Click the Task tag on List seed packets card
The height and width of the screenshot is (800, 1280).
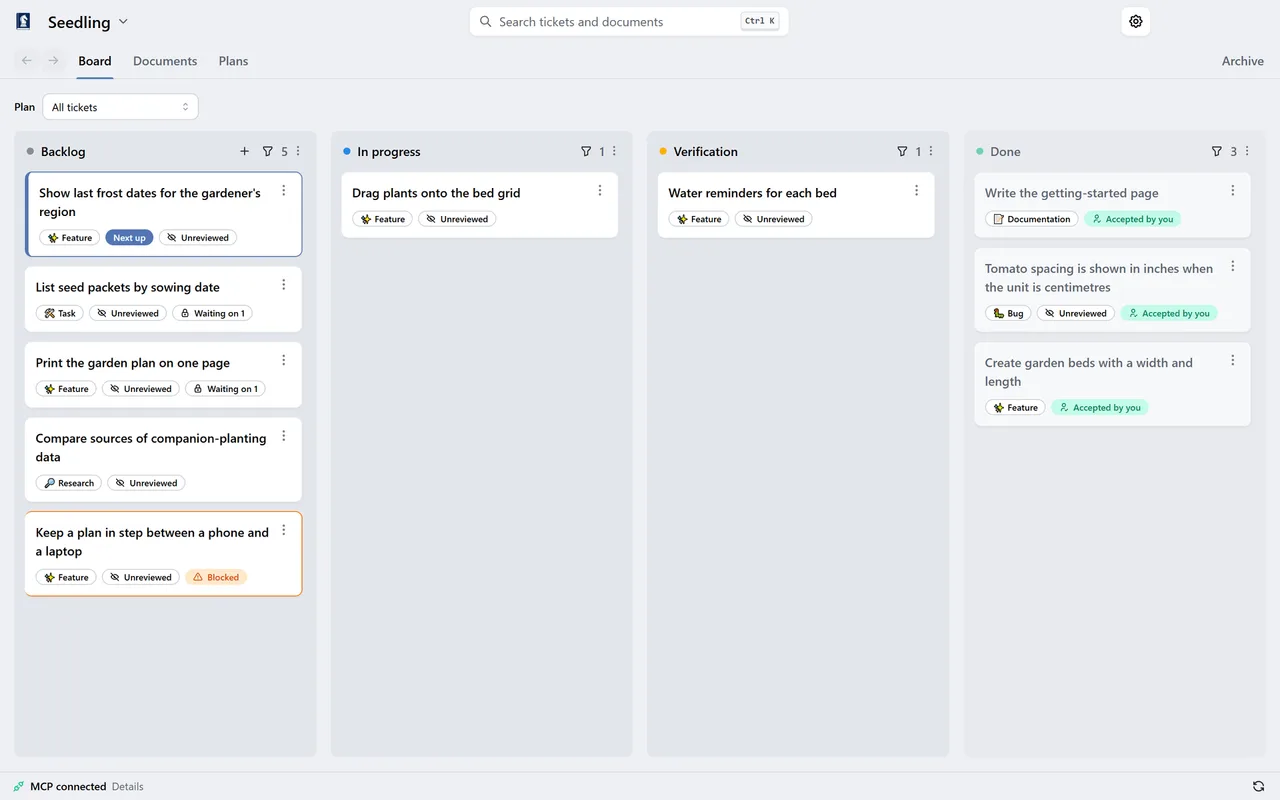tap(59, 313)
